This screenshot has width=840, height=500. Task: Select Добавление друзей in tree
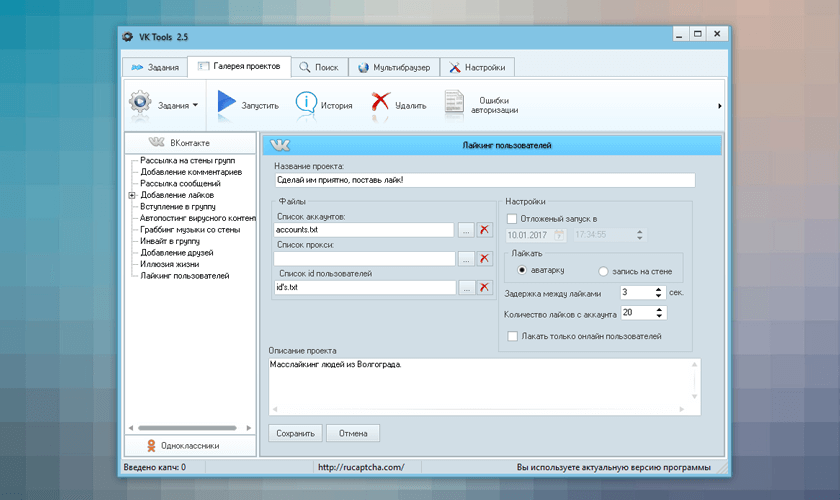[177, 252]
